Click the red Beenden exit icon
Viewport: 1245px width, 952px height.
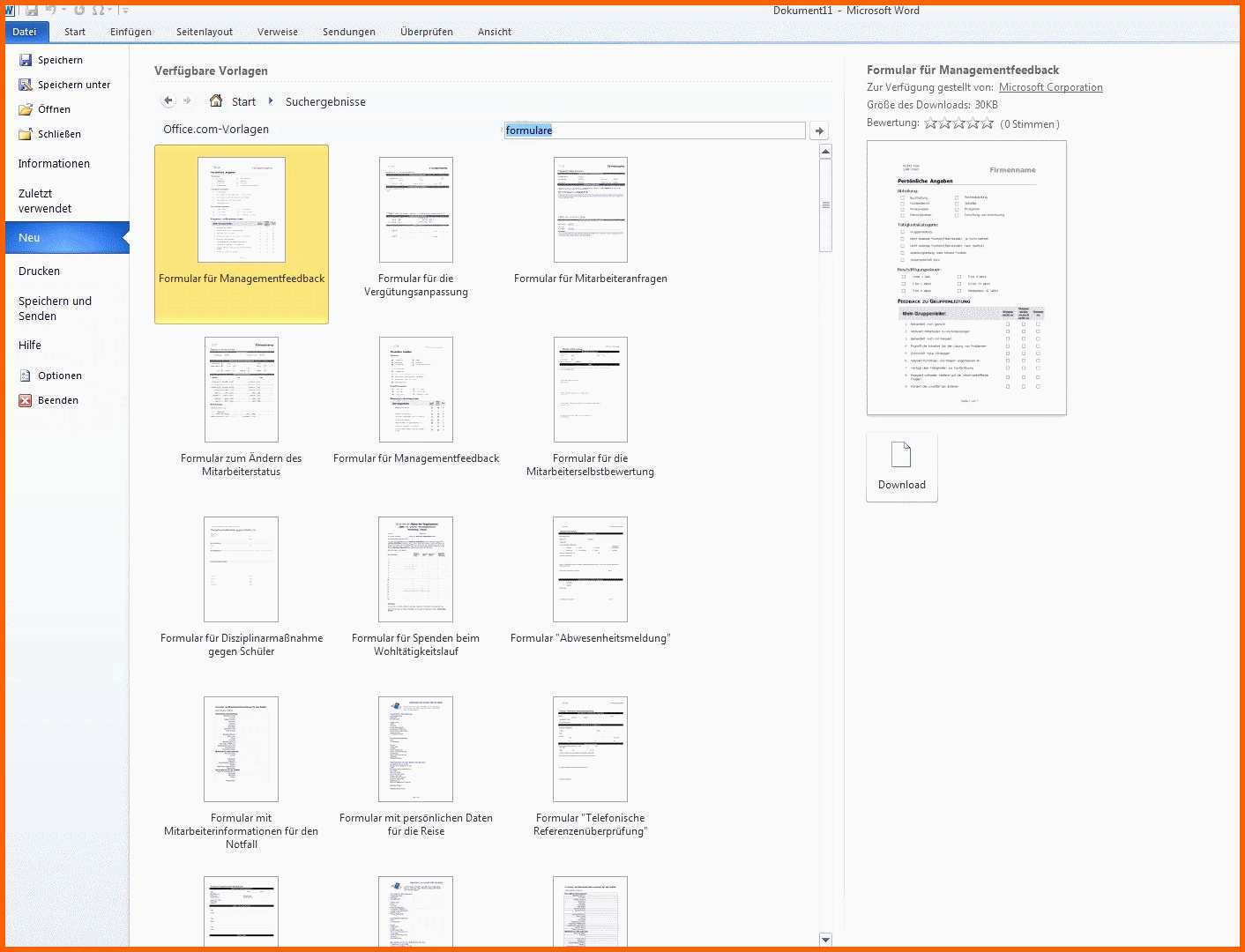click(x=26, y=400)
